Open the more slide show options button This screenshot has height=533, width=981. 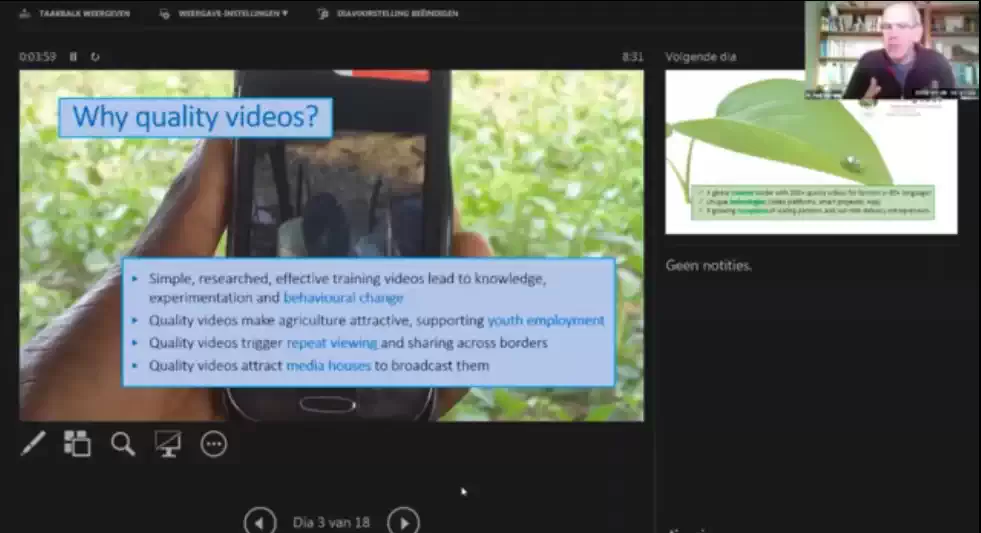(x=214, y=444)
